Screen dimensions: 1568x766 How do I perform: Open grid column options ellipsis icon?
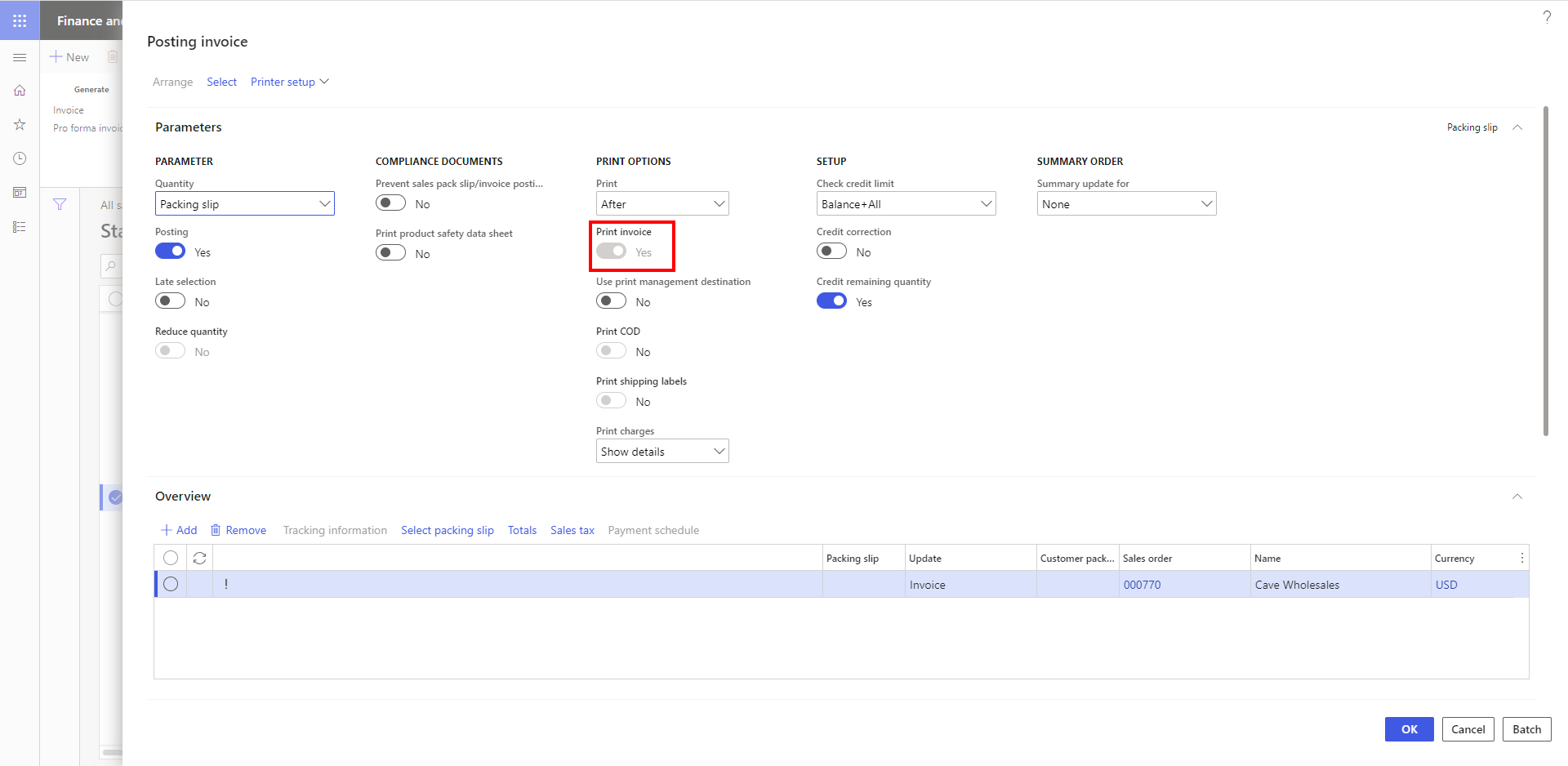pyautogui.click(x=1521, y=558)
